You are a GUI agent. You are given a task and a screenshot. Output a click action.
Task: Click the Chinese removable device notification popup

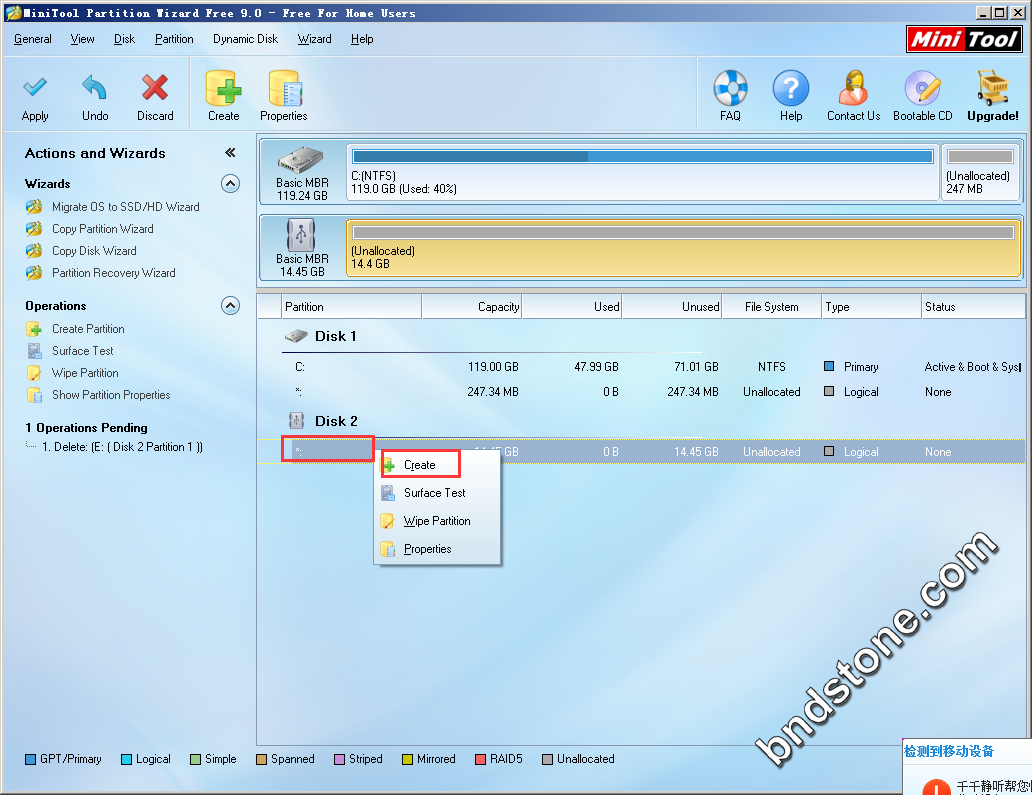click(x=967, y=767)
